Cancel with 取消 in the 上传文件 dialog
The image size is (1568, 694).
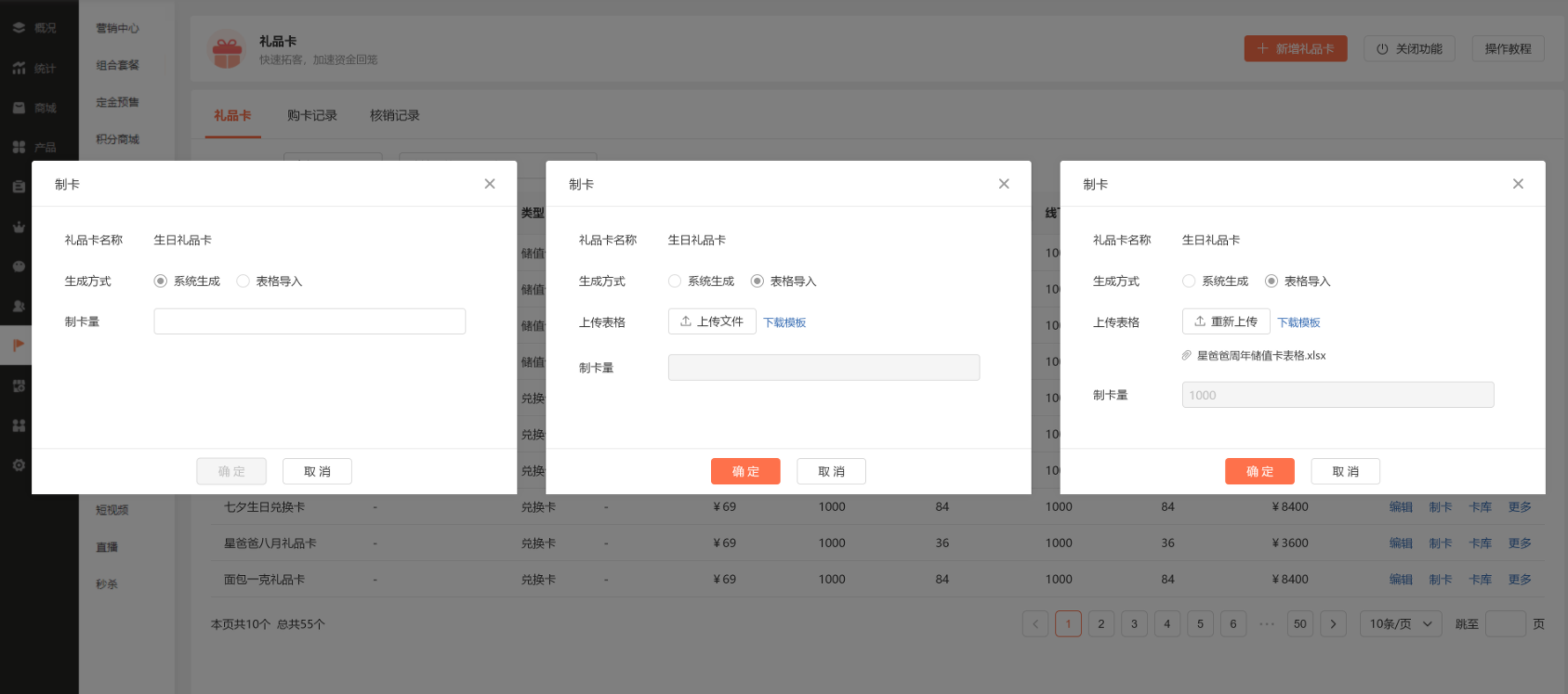tap(831, 471)
